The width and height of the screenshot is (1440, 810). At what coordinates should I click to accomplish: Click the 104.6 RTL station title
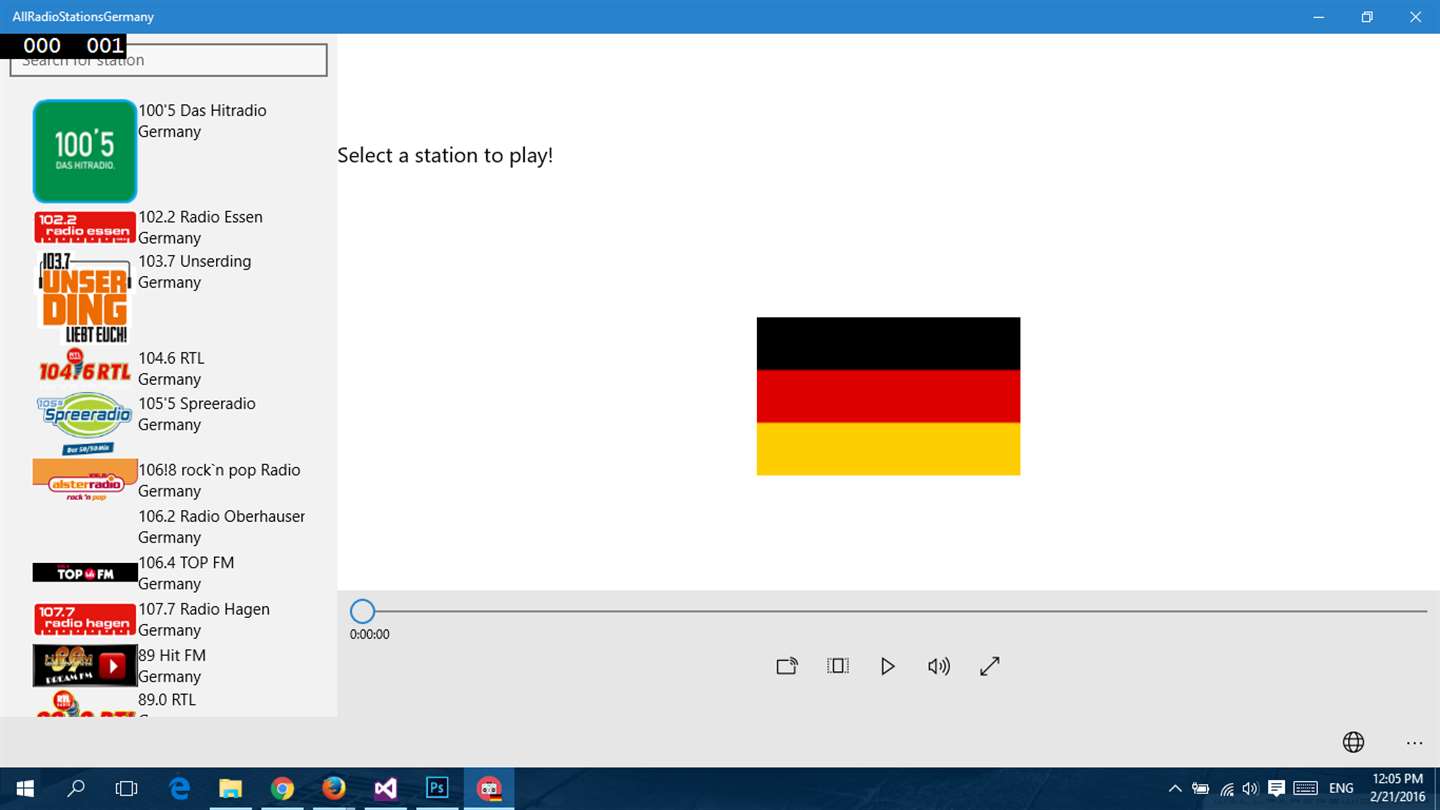pos(171,358)
